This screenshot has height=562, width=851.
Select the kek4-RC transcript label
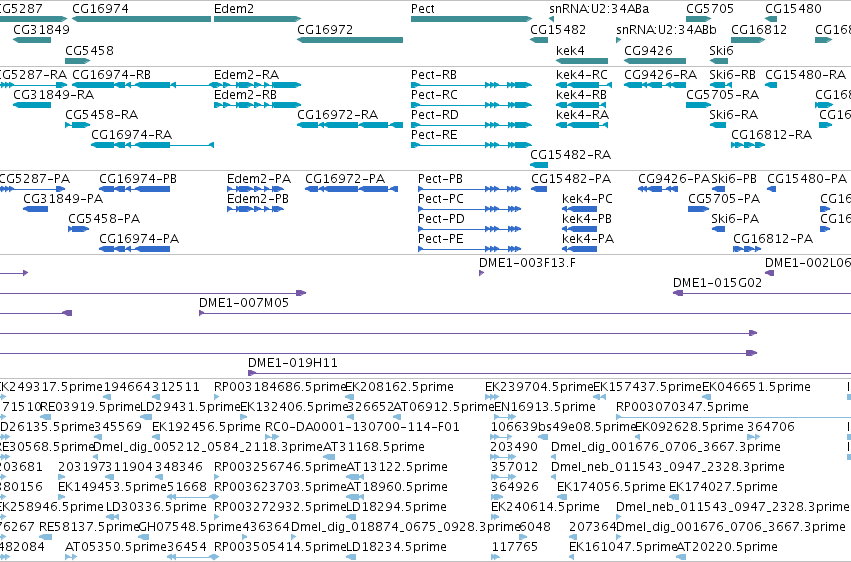pyautogui.click(x=582, y=74)
